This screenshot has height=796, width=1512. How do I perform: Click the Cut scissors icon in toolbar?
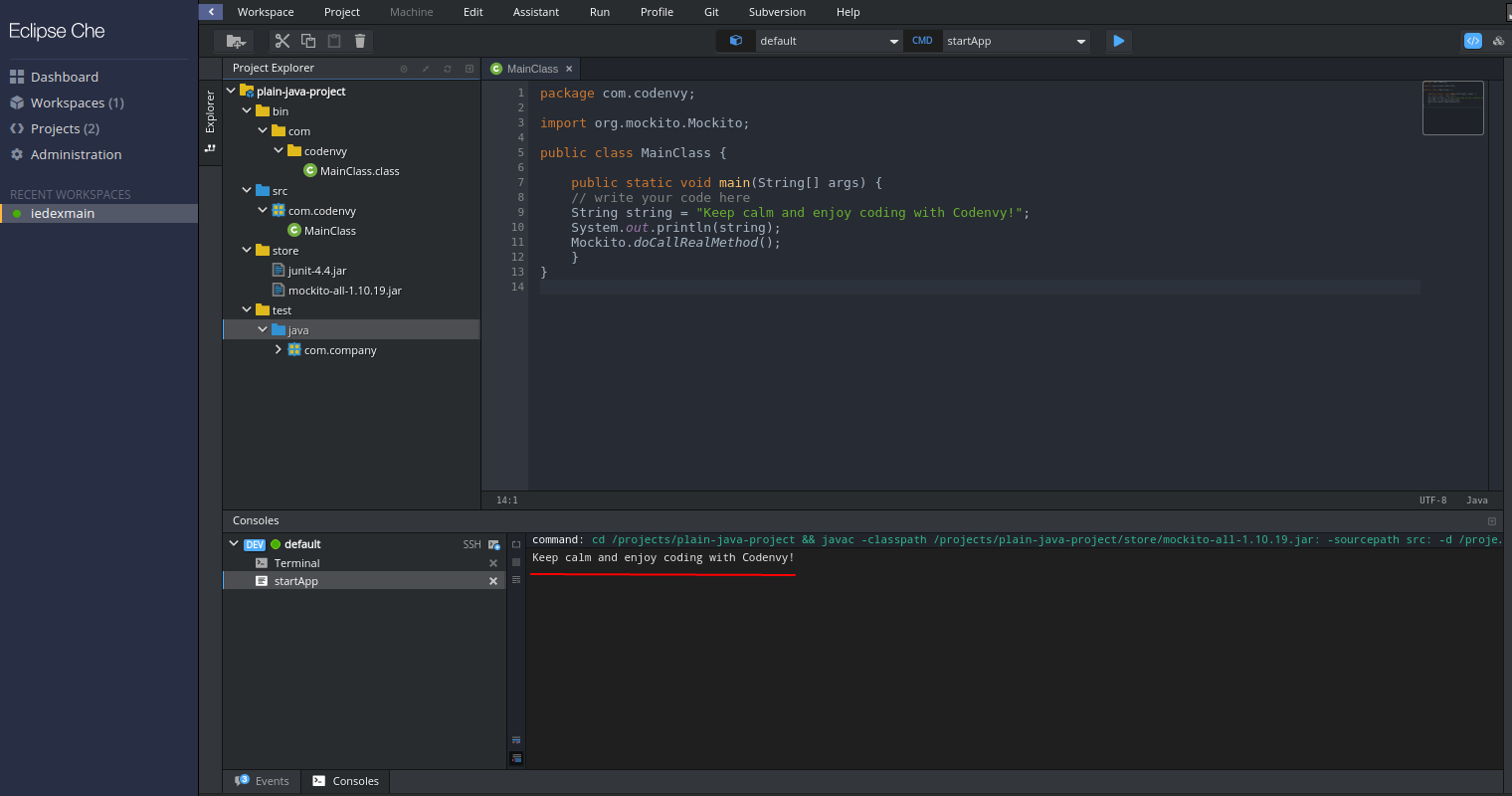pyautogui.click(x=283, y=41)
